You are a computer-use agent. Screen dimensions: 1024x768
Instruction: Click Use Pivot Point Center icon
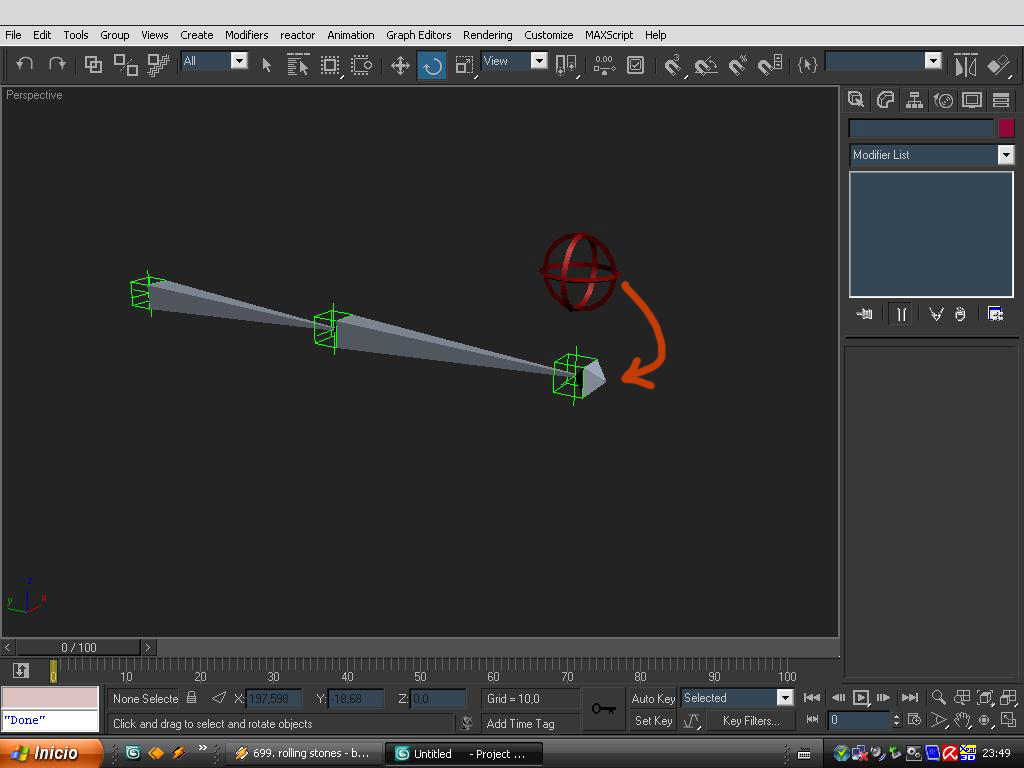[x=566, y=65]
